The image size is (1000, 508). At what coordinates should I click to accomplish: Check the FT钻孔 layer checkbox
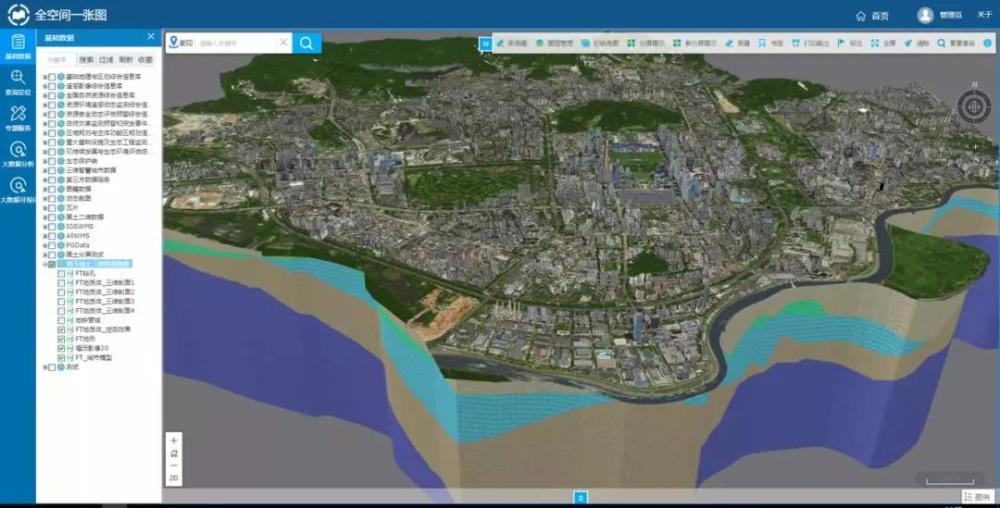(61, 273)
